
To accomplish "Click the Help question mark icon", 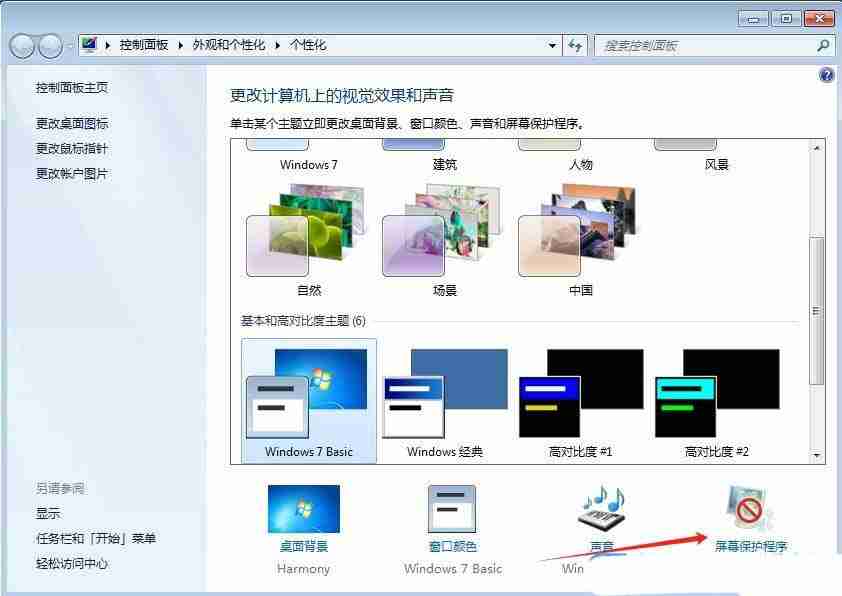I will 826,75.
